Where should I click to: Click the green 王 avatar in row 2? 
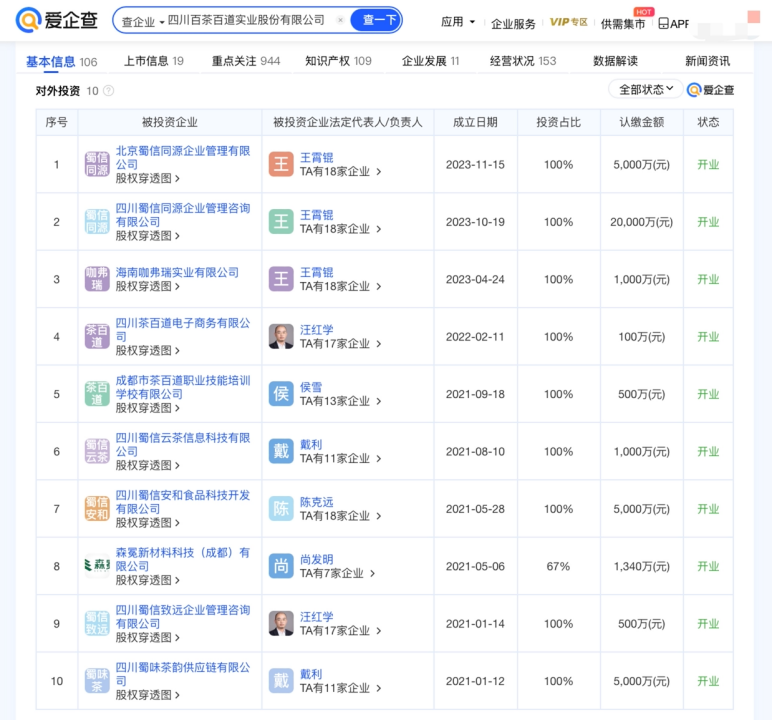pos(281,222)
